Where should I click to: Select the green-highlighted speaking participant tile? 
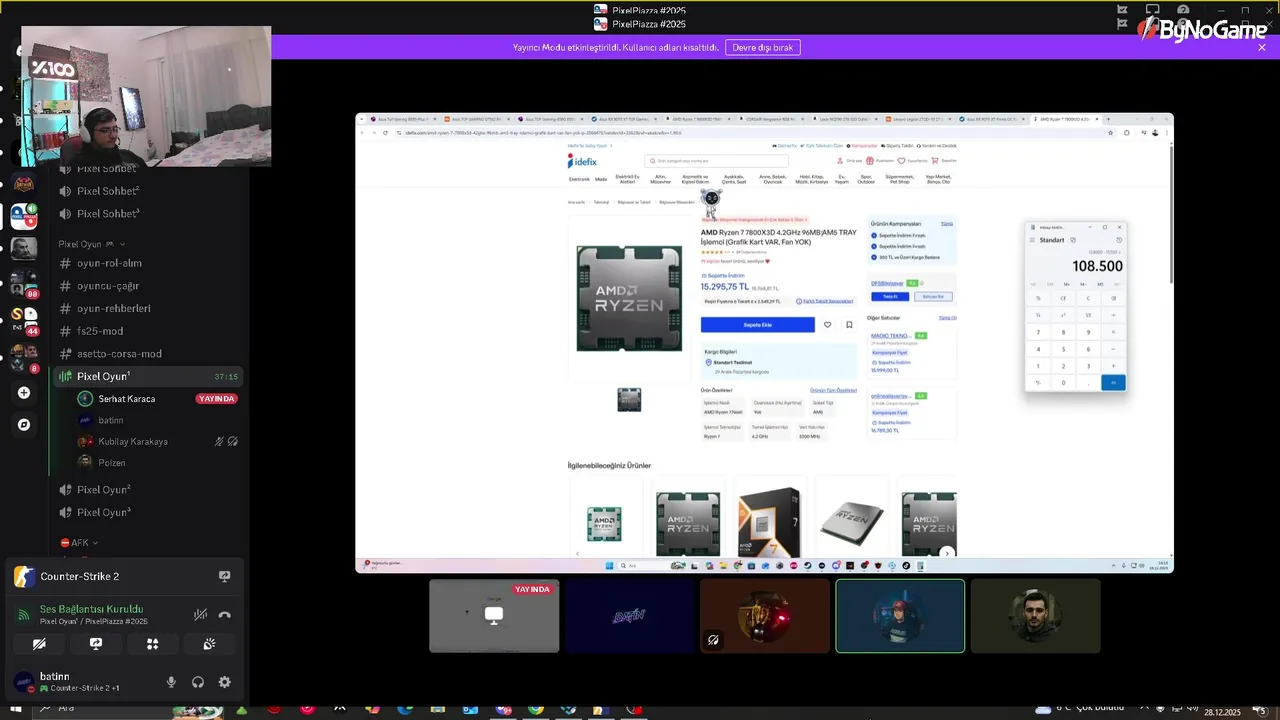[900, 616]
